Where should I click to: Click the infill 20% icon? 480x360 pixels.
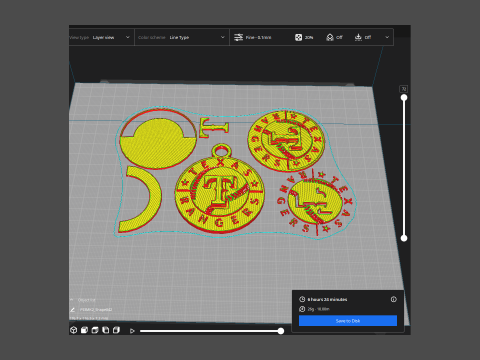(298, 37)
